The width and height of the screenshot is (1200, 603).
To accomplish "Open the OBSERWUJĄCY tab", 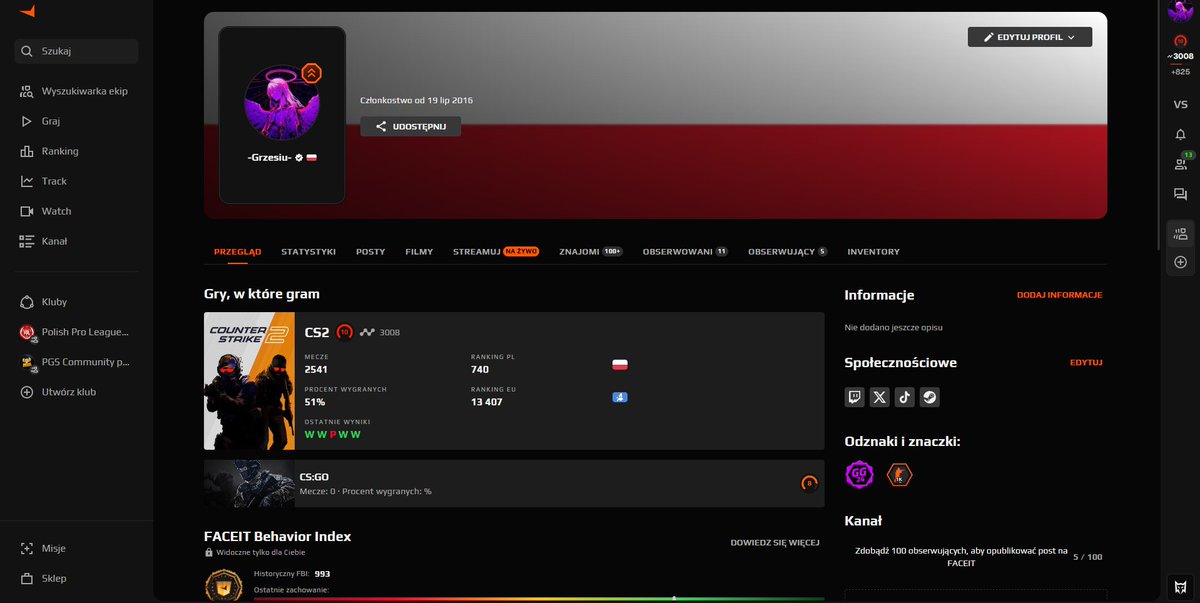I will coord(788,252).
